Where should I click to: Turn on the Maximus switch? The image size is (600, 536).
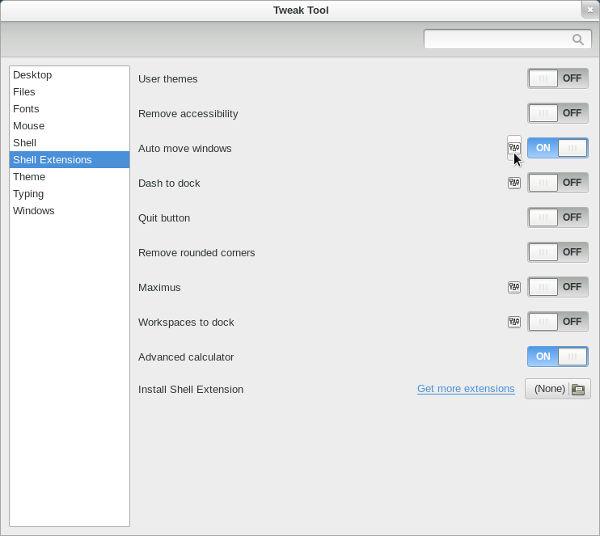coord(558,287)
